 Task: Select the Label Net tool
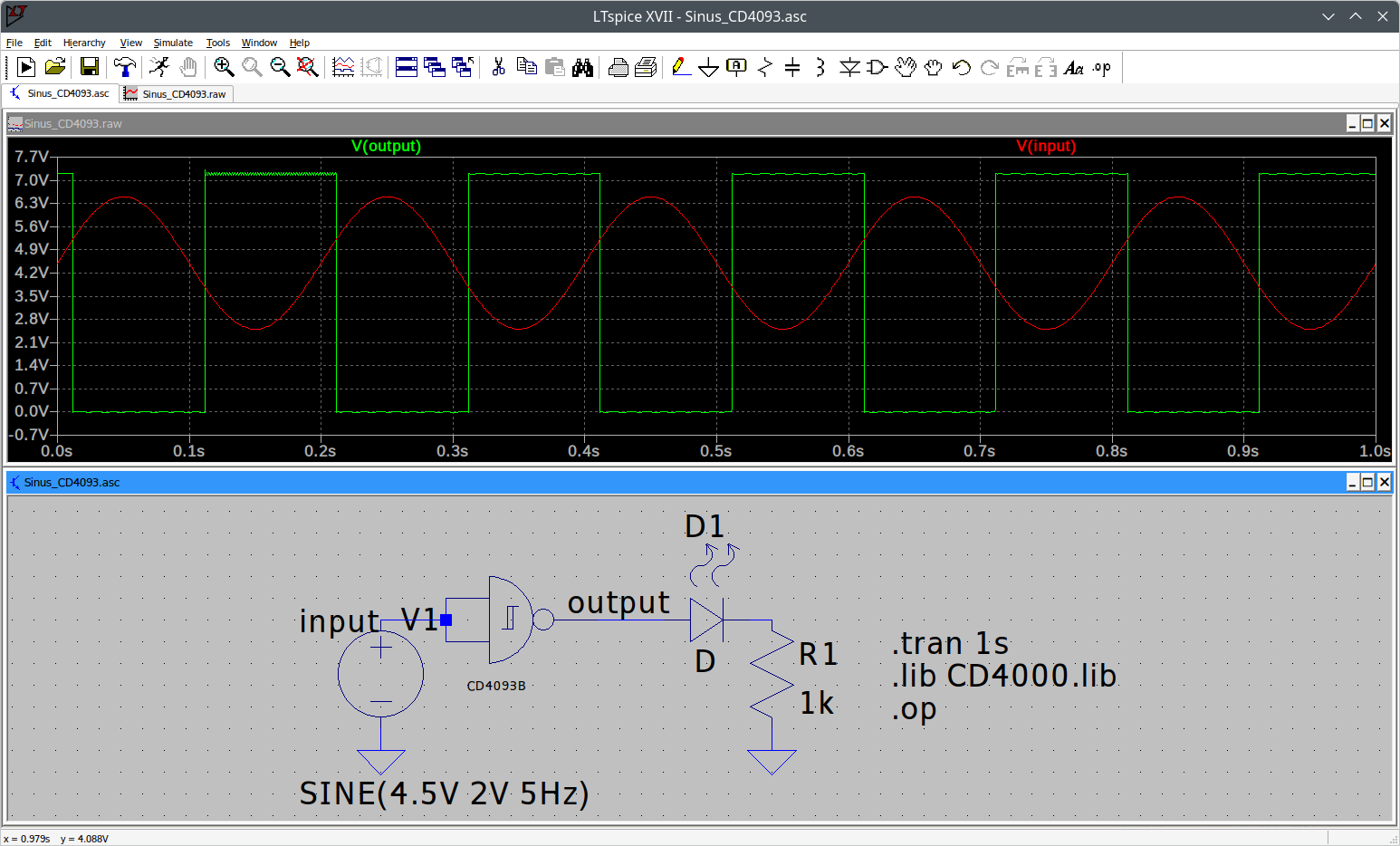click(x=736, y=66)
